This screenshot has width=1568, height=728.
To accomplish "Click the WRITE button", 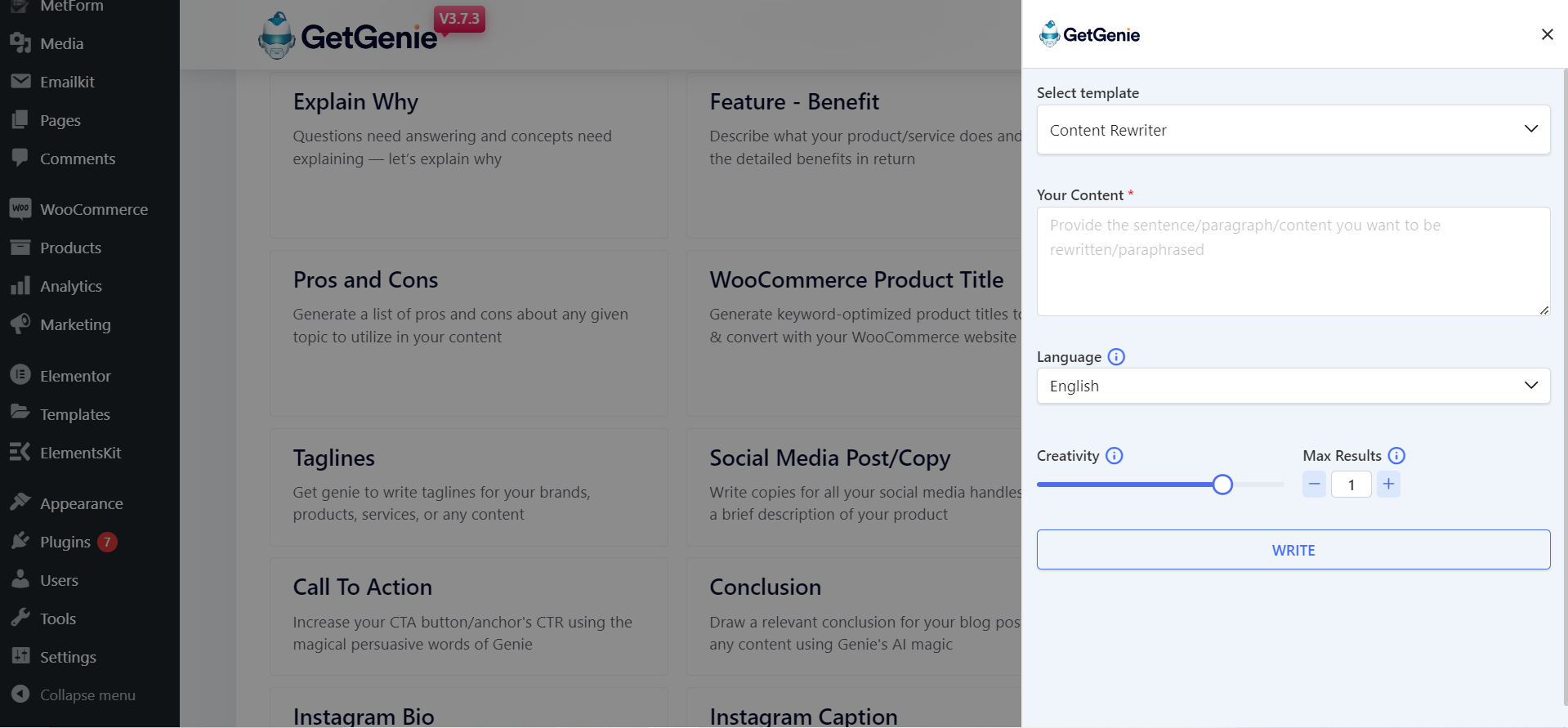I will 1293,550.
